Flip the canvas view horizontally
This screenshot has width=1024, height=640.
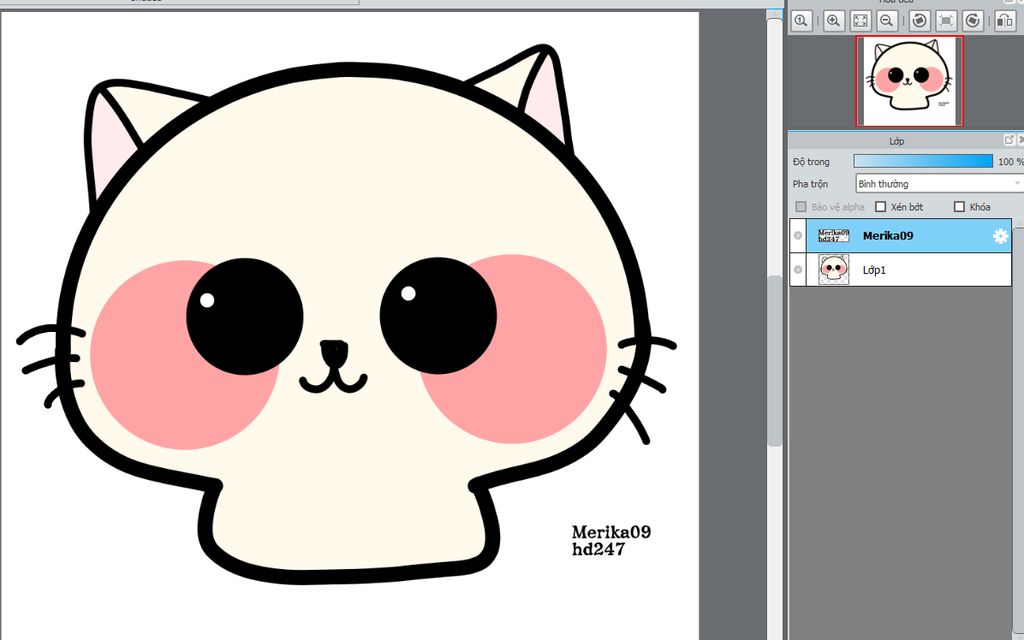pos(1005,21)
